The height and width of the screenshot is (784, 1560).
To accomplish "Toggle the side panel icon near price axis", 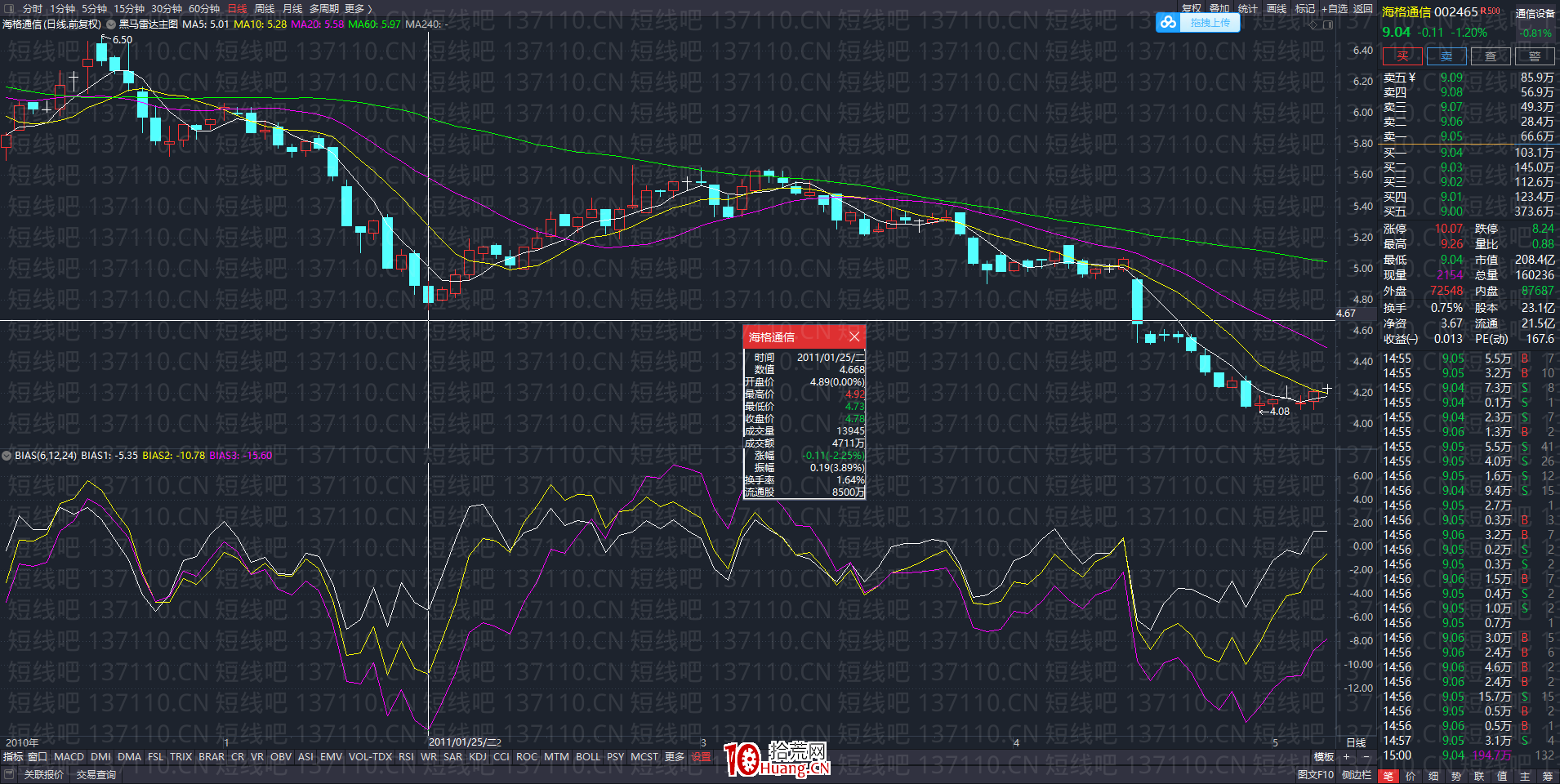I will pos(1328,24).
